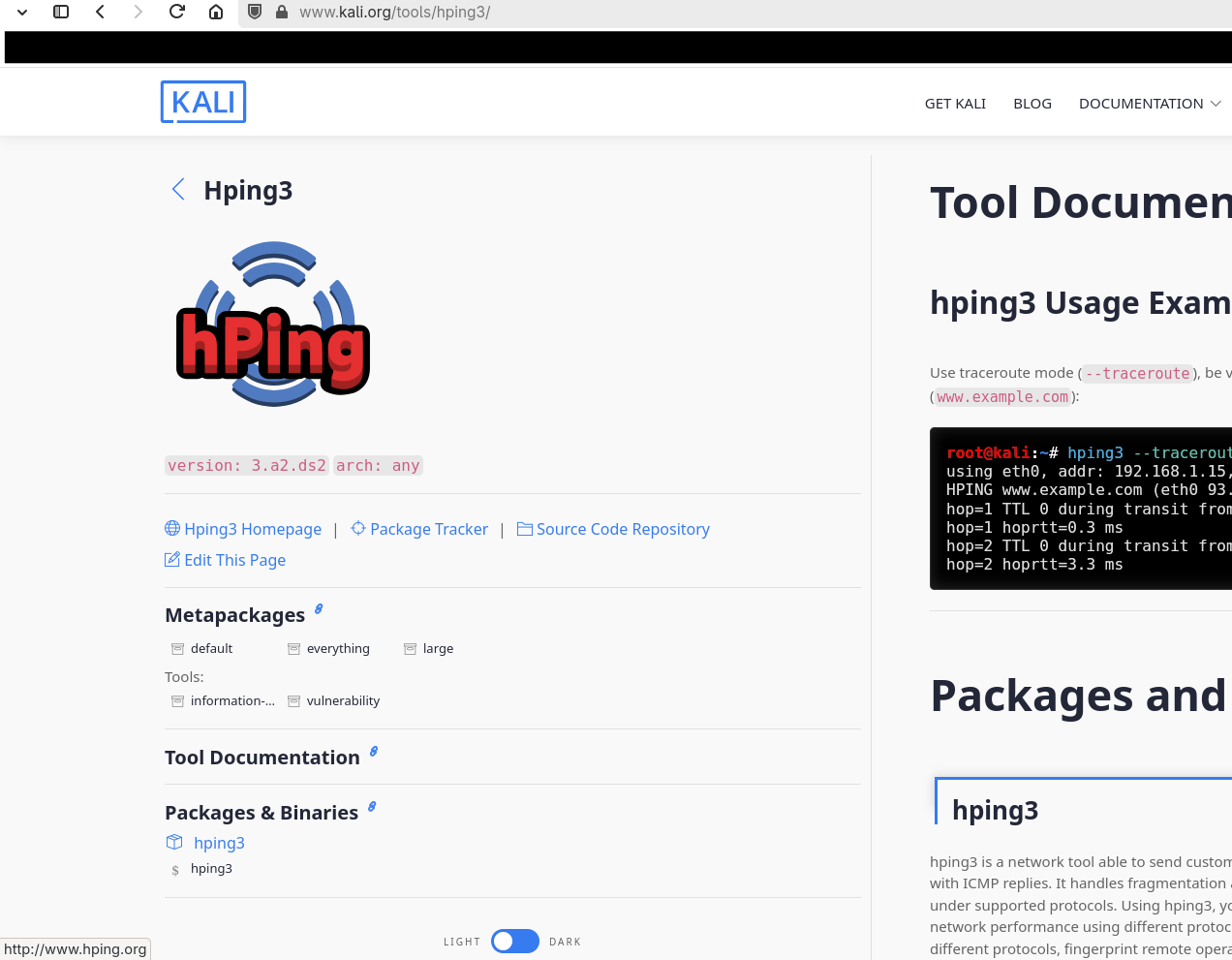Click the hPing logo image
This screenshot has height=960, width=1232.
click(x=272, y=325)
